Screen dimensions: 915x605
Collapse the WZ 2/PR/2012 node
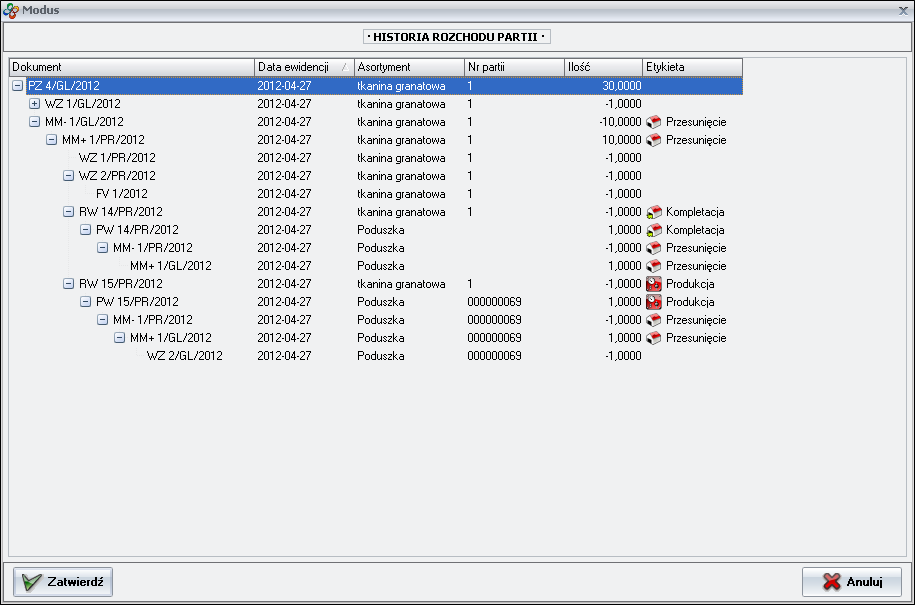tap(68, 176)
